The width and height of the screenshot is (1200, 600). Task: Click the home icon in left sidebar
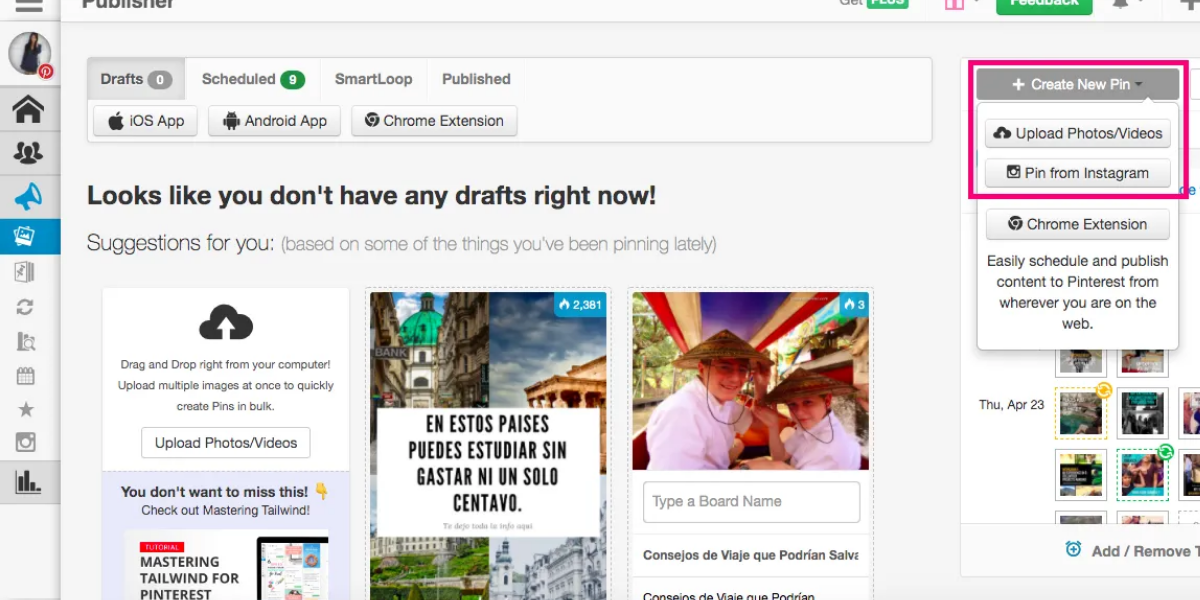click(28, 109)
